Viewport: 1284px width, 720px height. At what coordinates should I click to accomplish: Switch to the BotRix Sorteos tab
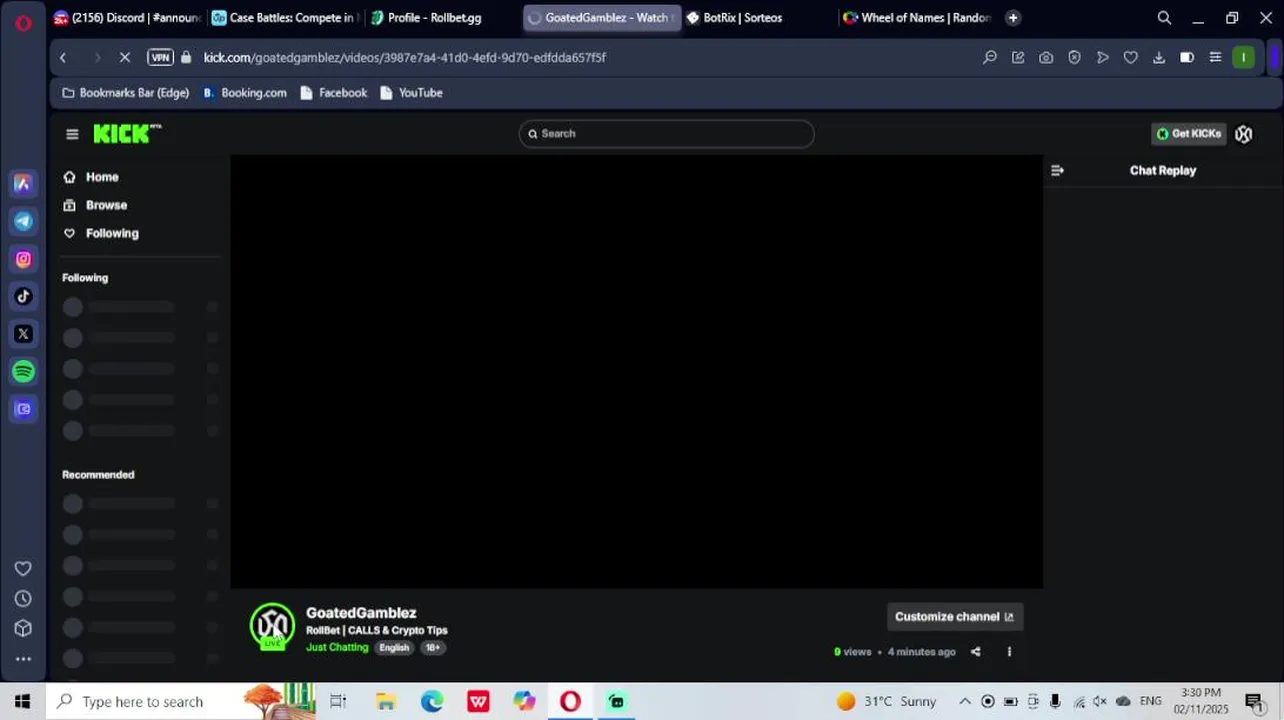pos(760,18)
